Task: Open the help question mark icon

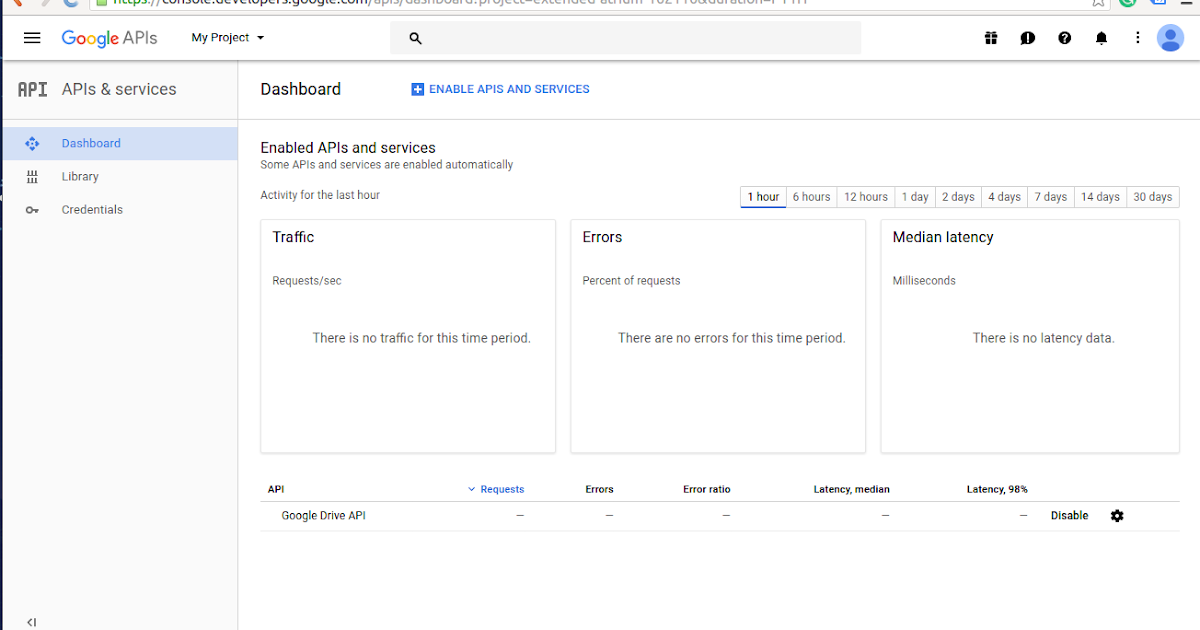Action: click(1065, 38)
